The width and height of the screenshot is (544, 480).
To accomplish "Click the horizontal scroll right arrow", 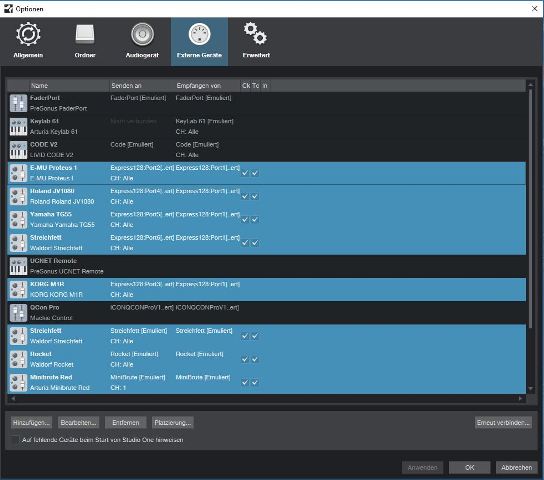I will coord(520,398).
